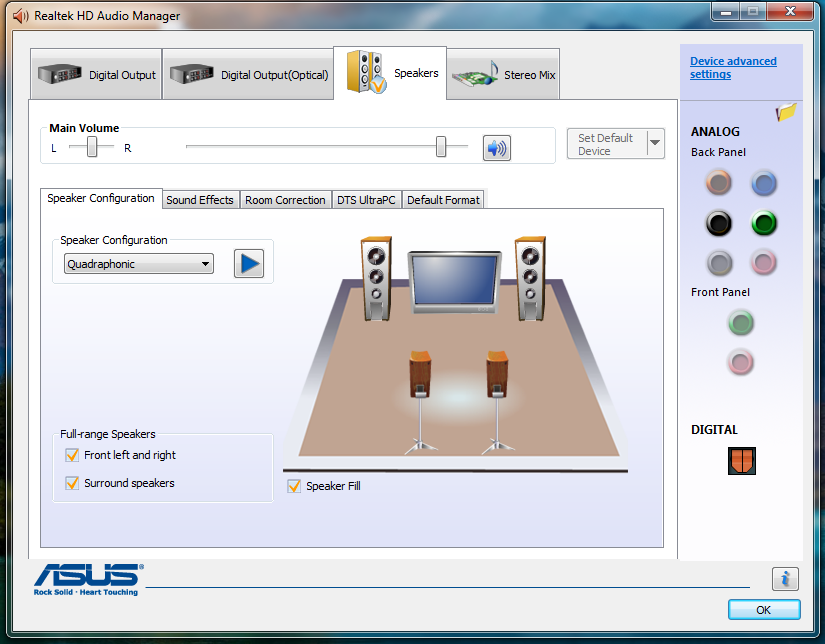Image resolution: width=825 pixels, height=644 pixels.
Task: Click the digital optical connector icon
Action: (x=742, y=461)
